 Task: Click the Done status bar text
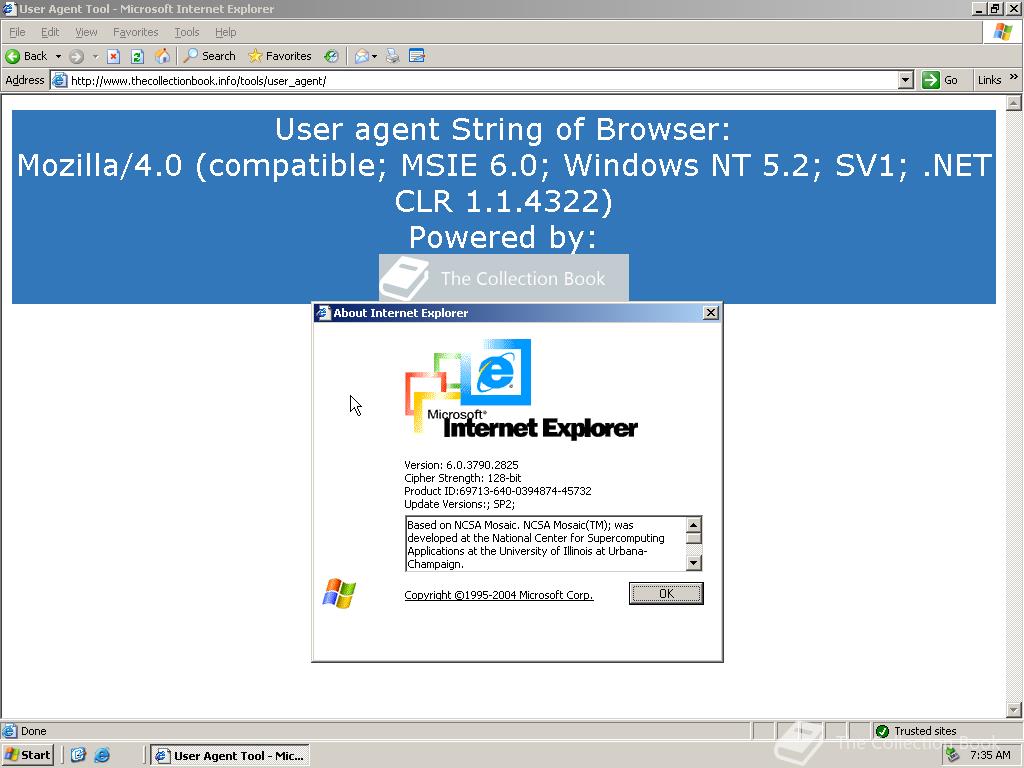click(x=33, y=731)
